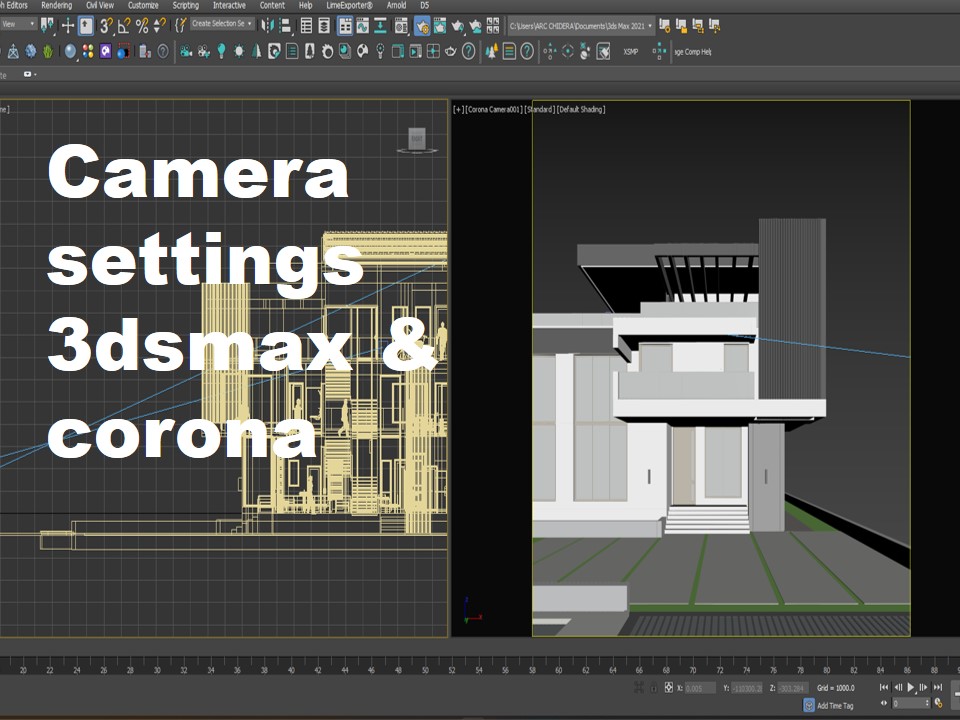Screen dimensions: 960x720
Task: Click the Corona help question mark icon
Action: 468,52
